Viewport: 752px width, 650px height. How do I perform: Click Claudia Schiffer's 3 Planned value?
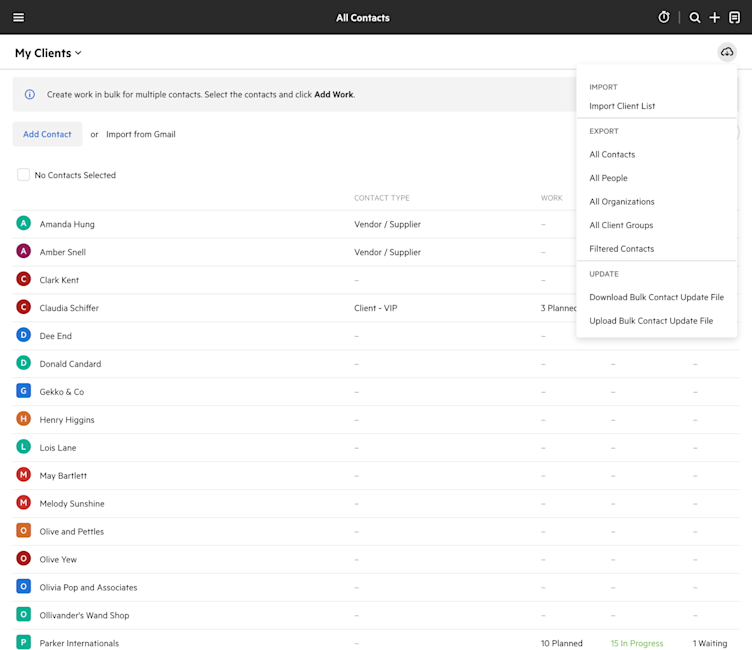click(x=558, y=308)
